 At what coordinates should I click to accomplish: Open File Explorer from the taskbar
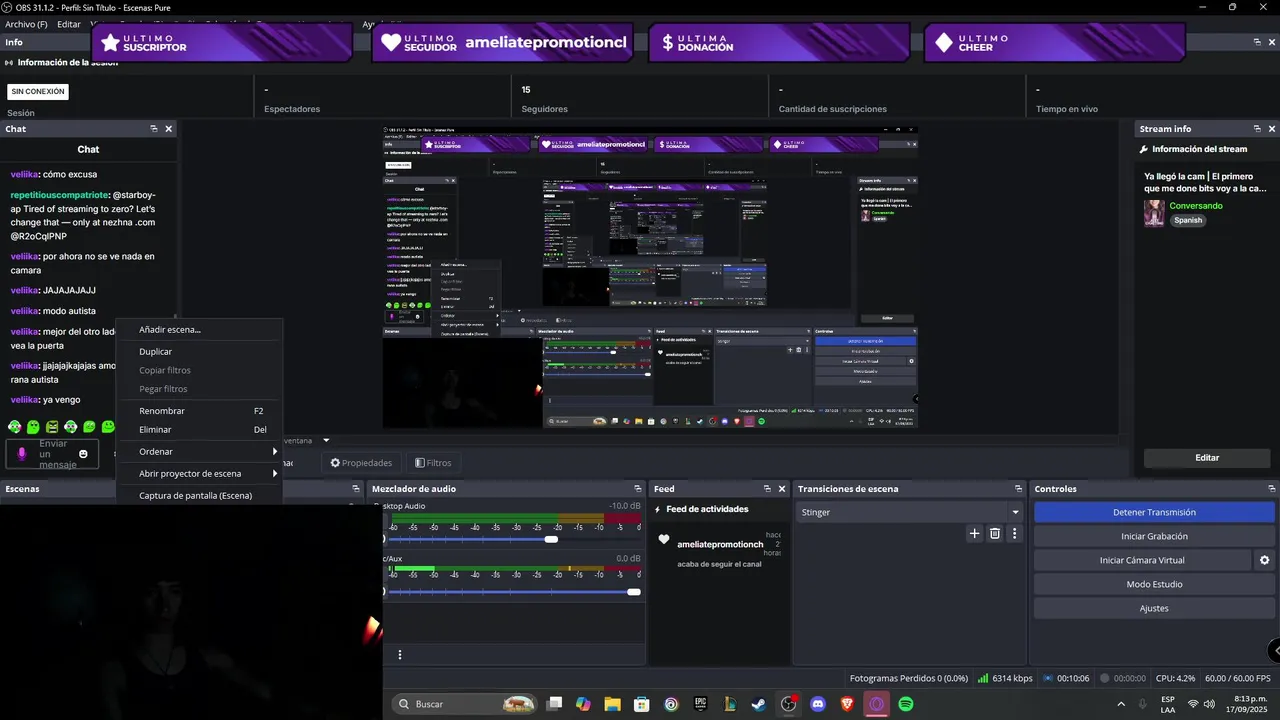[x=612, y=704]
